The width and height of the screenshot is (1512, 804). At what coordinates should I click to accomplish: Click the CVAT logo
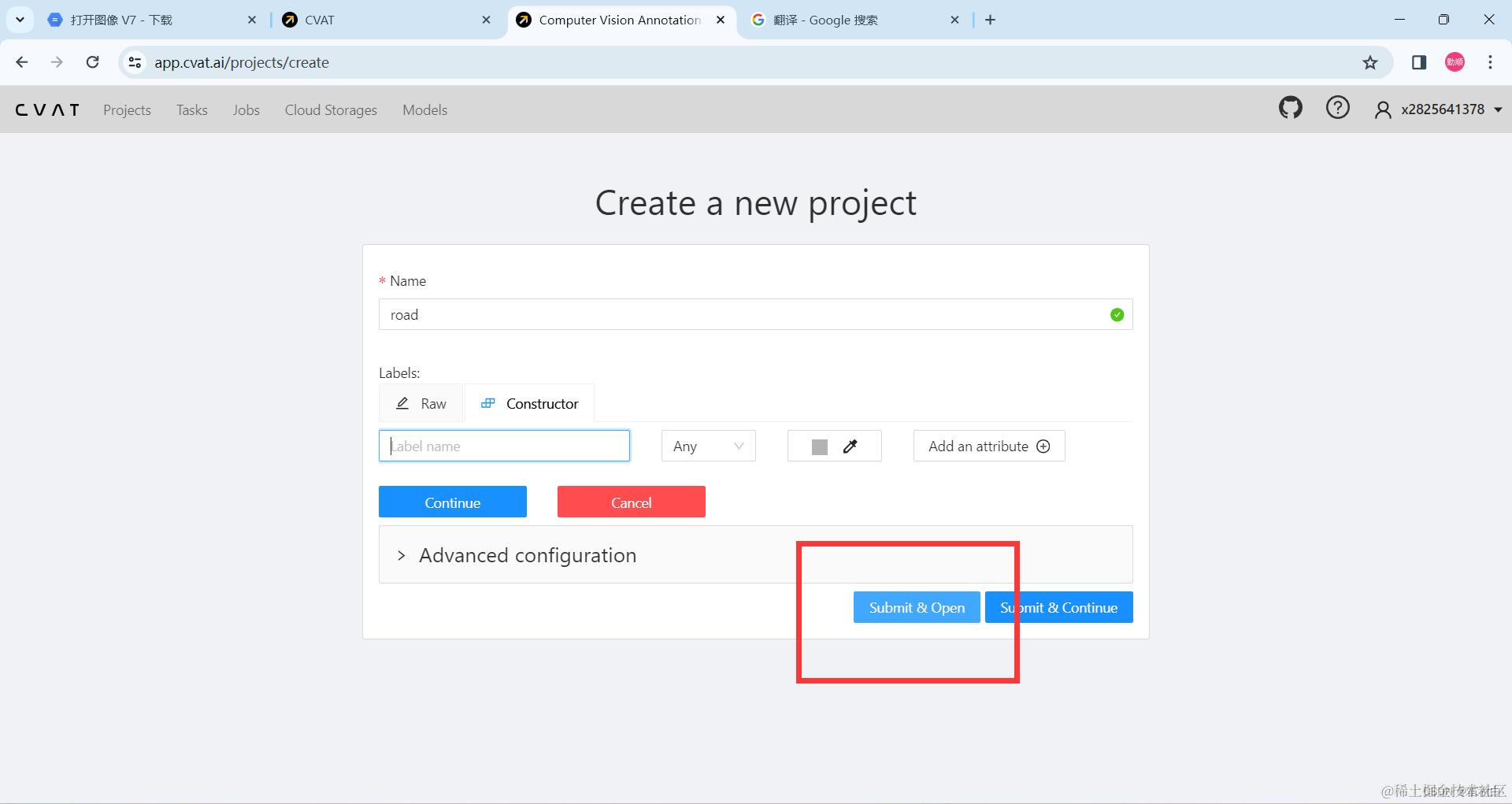pyautogui.click(x=47, y=109)
